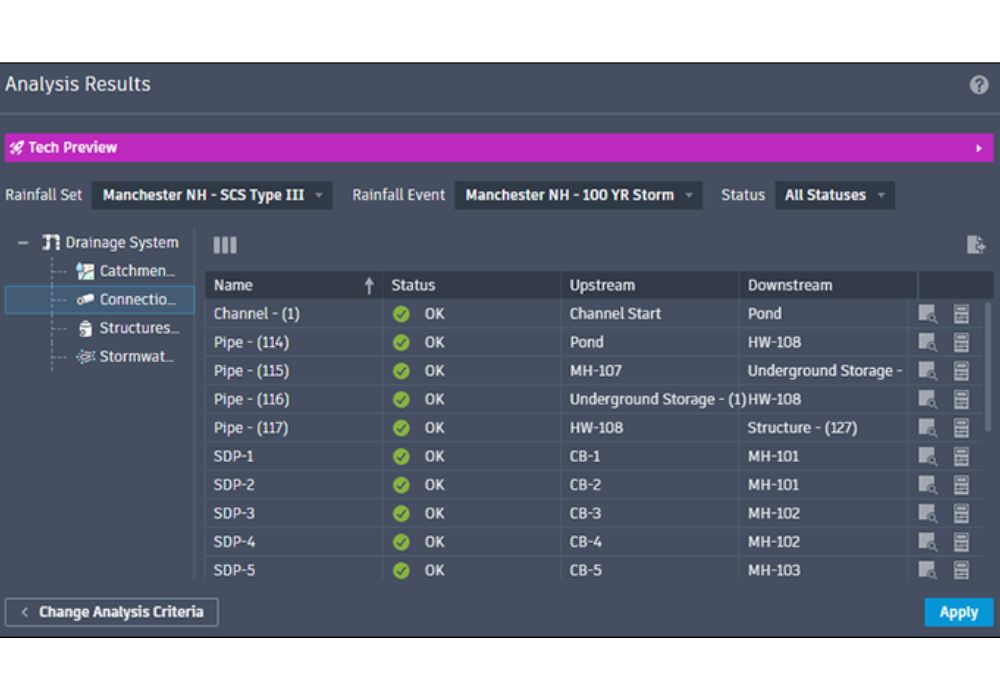Screen dimensions: 1000x700
Task: Zoom to Channel - (1) in the model
Action: [928, 314]
